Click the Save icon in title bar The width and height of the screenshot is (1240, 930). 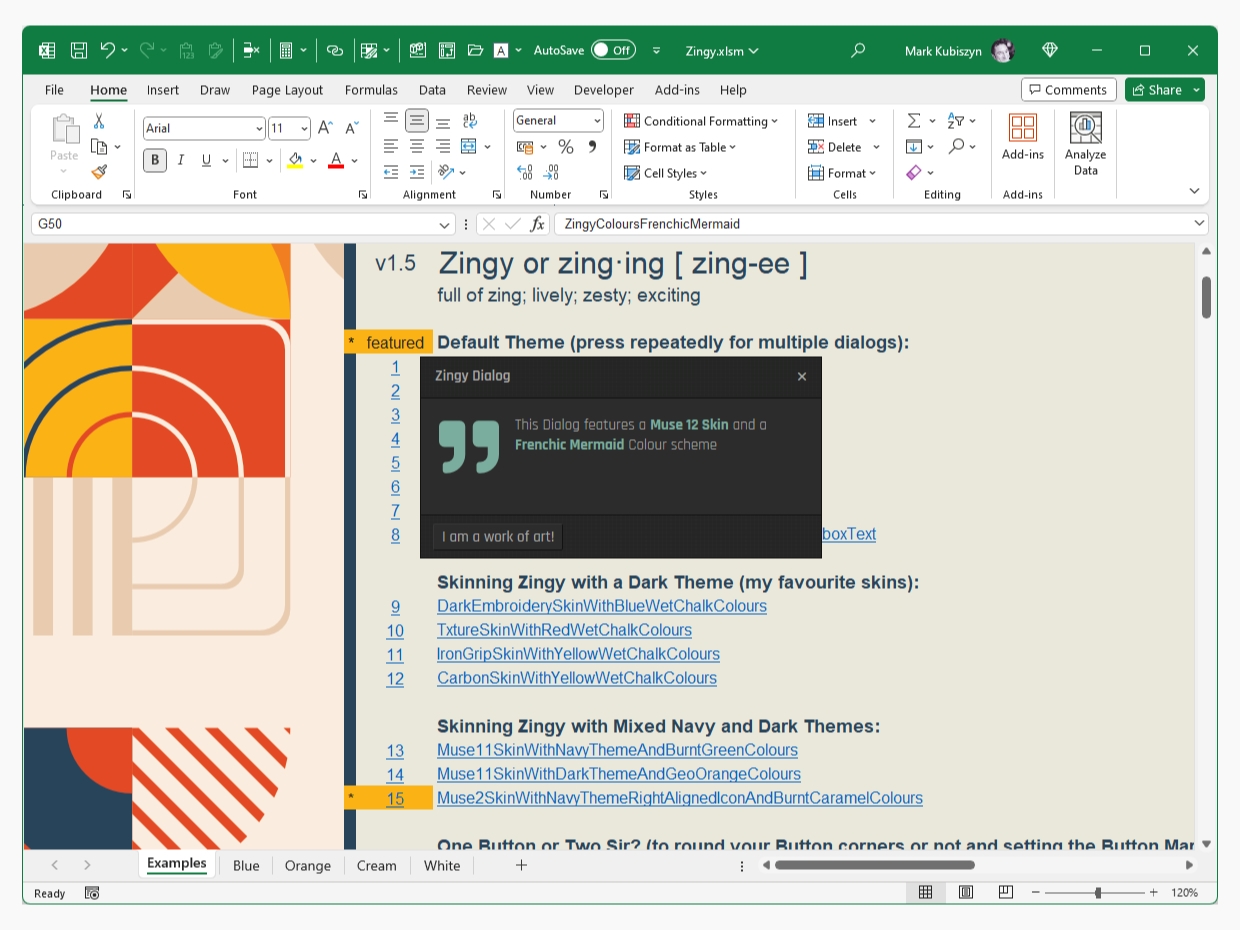(78, 50)
